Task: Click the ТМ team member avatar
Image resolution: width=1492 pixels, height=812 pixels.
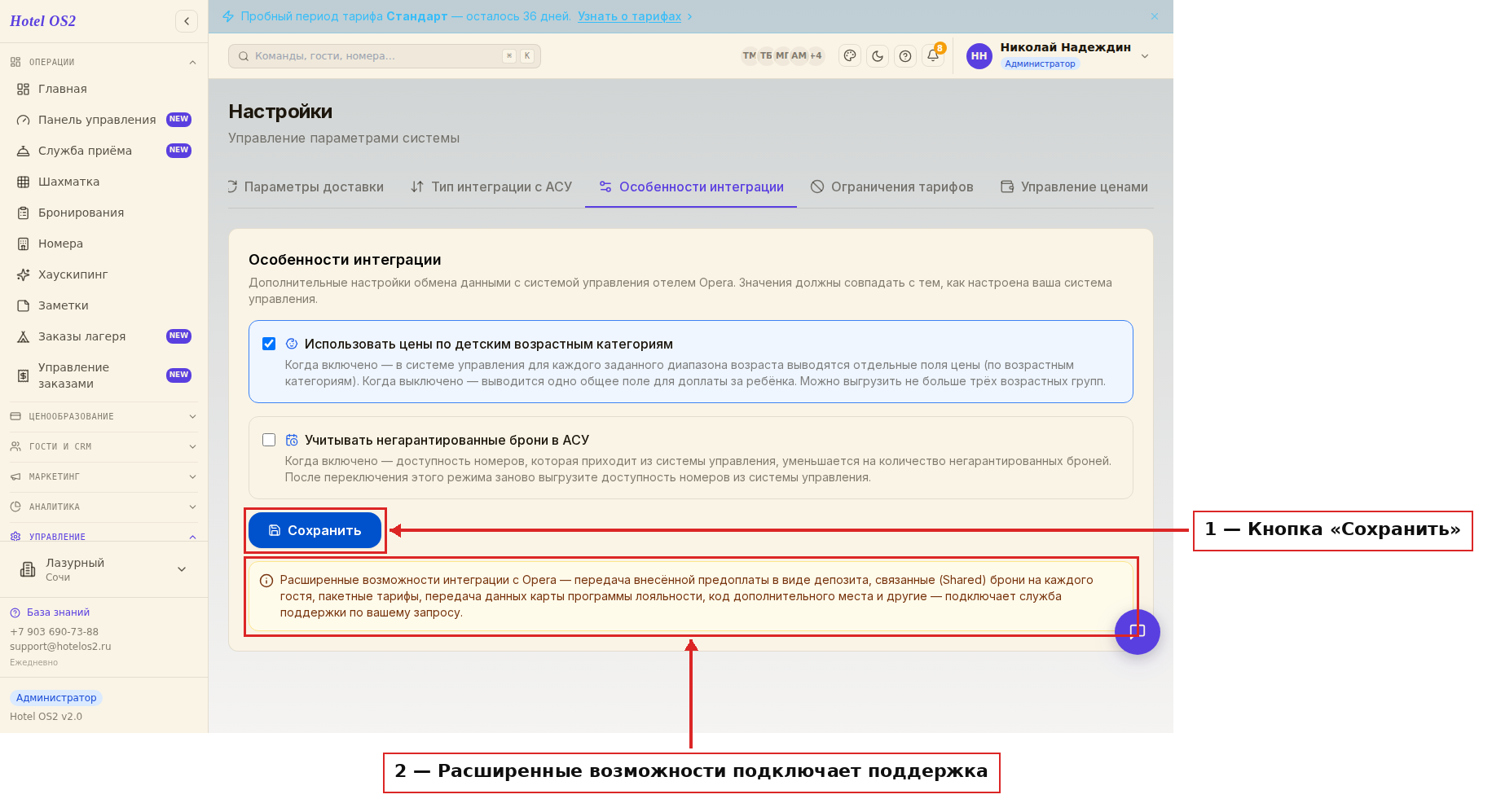Action: point(749,56)
